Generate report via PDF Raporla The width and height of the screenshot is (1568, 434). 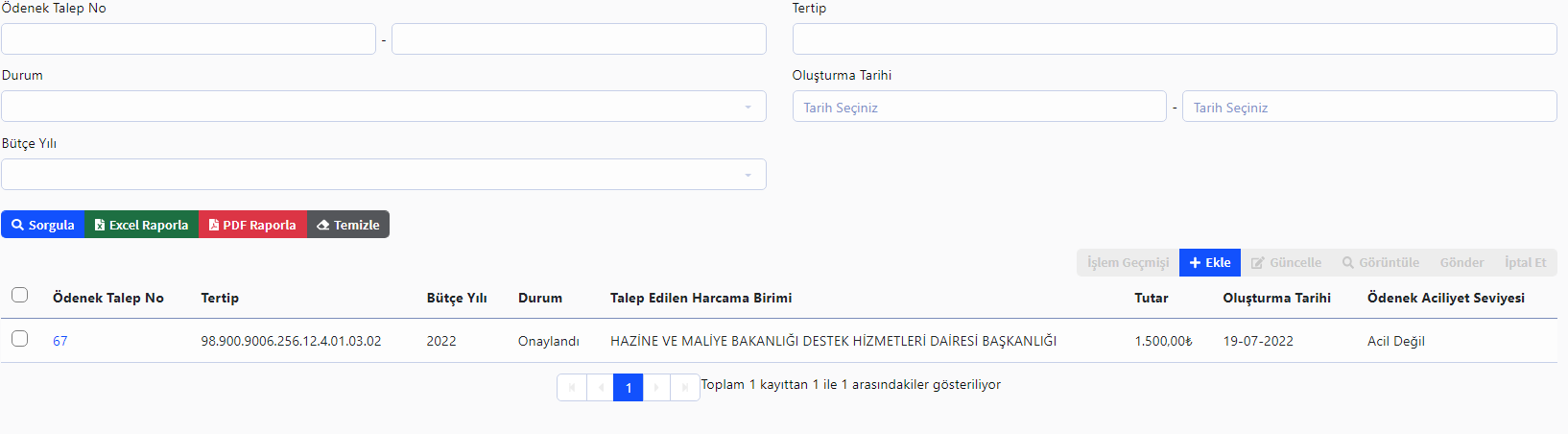pyautogui.click(x=252, y=225)
